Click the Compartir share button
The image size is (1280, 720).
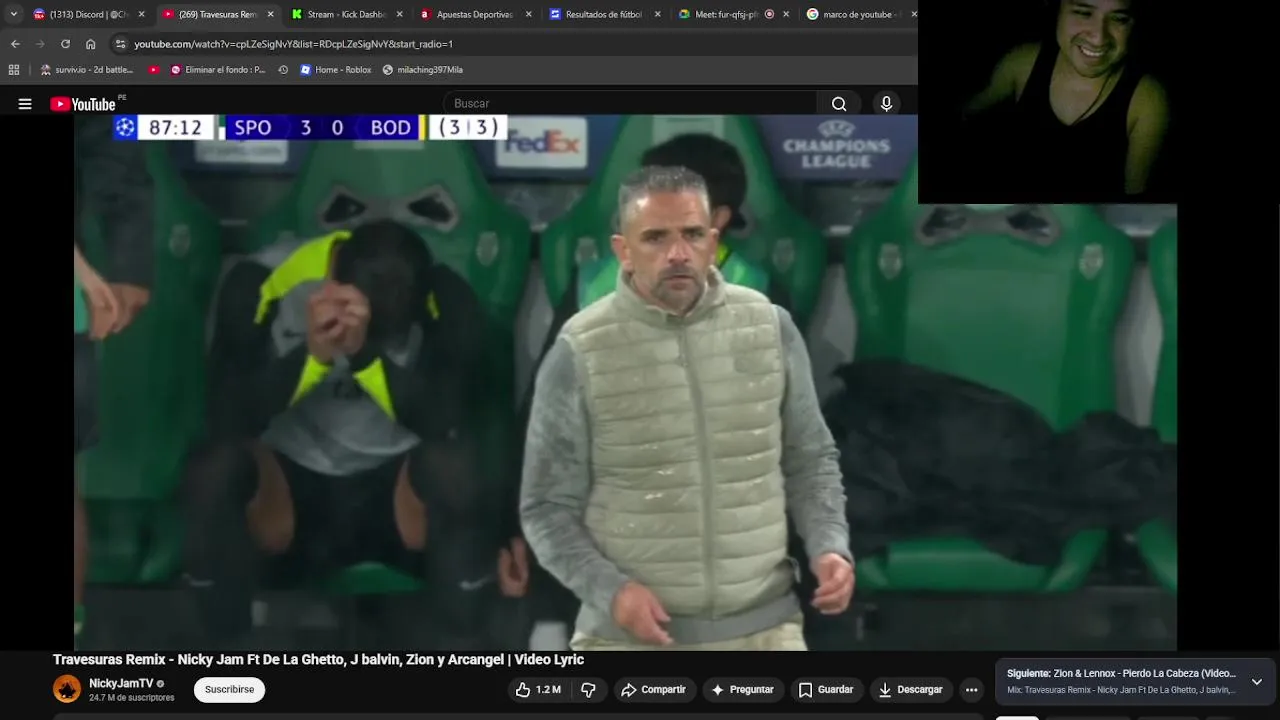click(x=653, y=690)
